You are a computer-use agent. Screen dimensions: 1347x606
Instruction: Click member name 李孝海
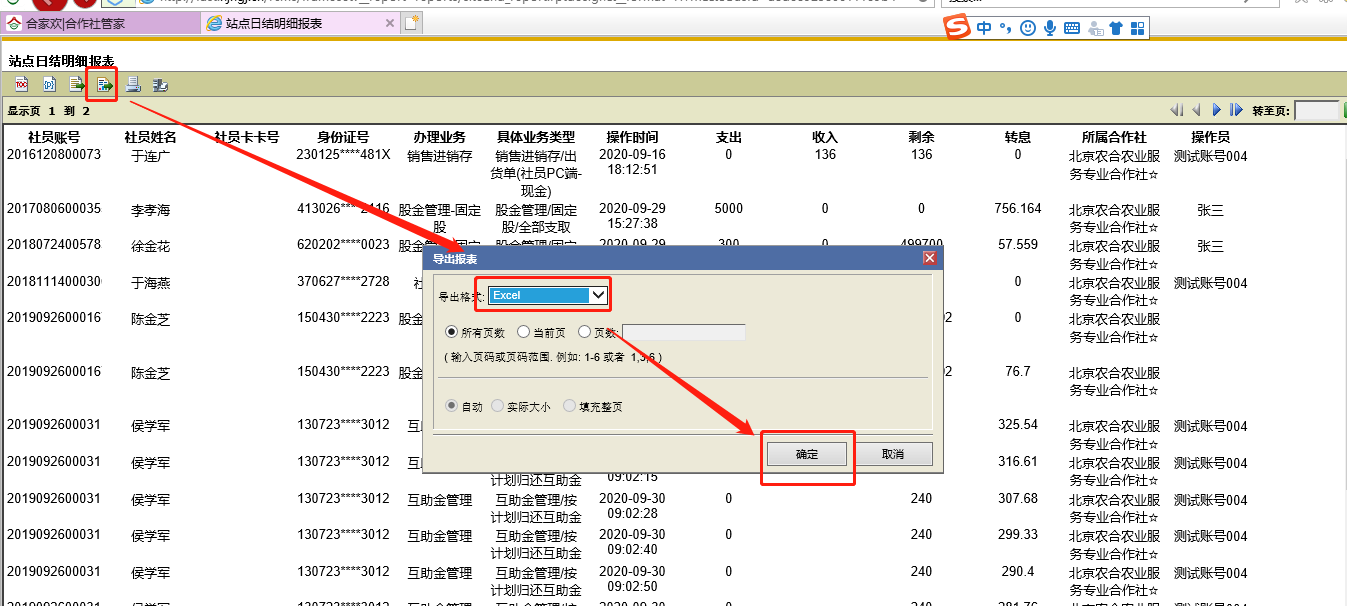[151, 210]
